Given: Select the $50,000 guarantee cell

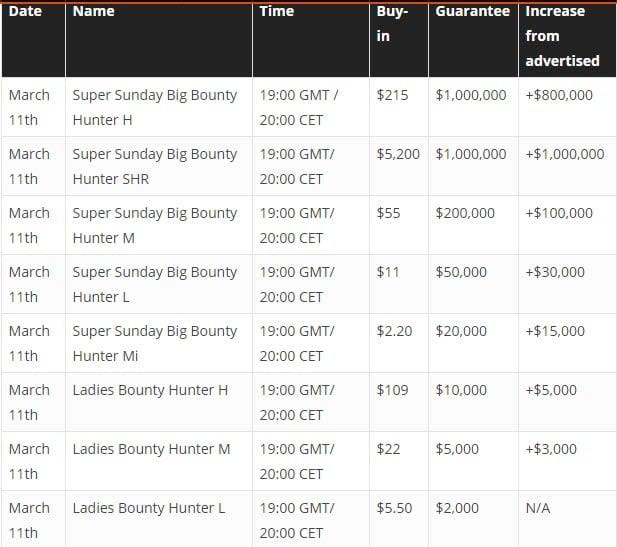Looking at the screenshot, I should coord(461,272).
